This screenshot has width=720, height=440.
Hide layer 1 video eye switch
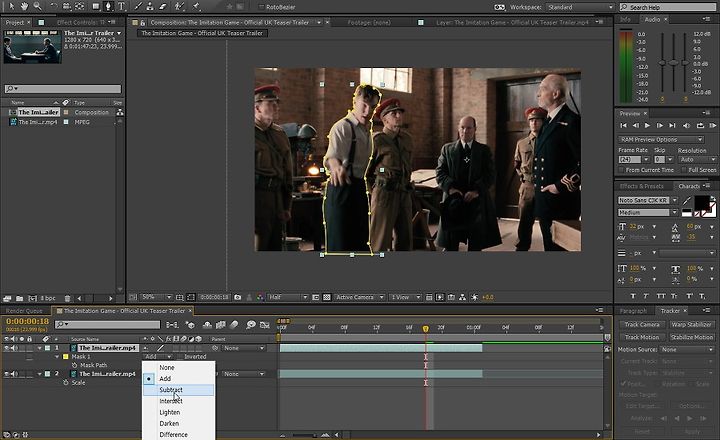click(x=6, y=348)
